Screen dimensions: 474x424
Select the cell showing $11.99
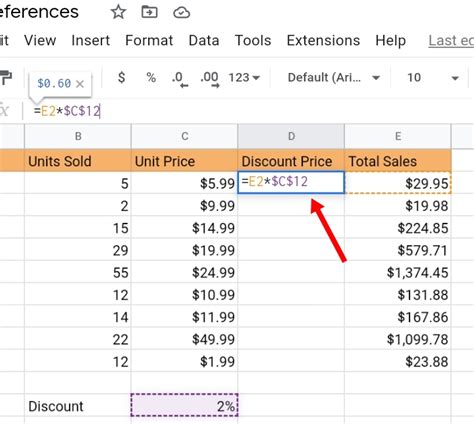tap(185, 317)
